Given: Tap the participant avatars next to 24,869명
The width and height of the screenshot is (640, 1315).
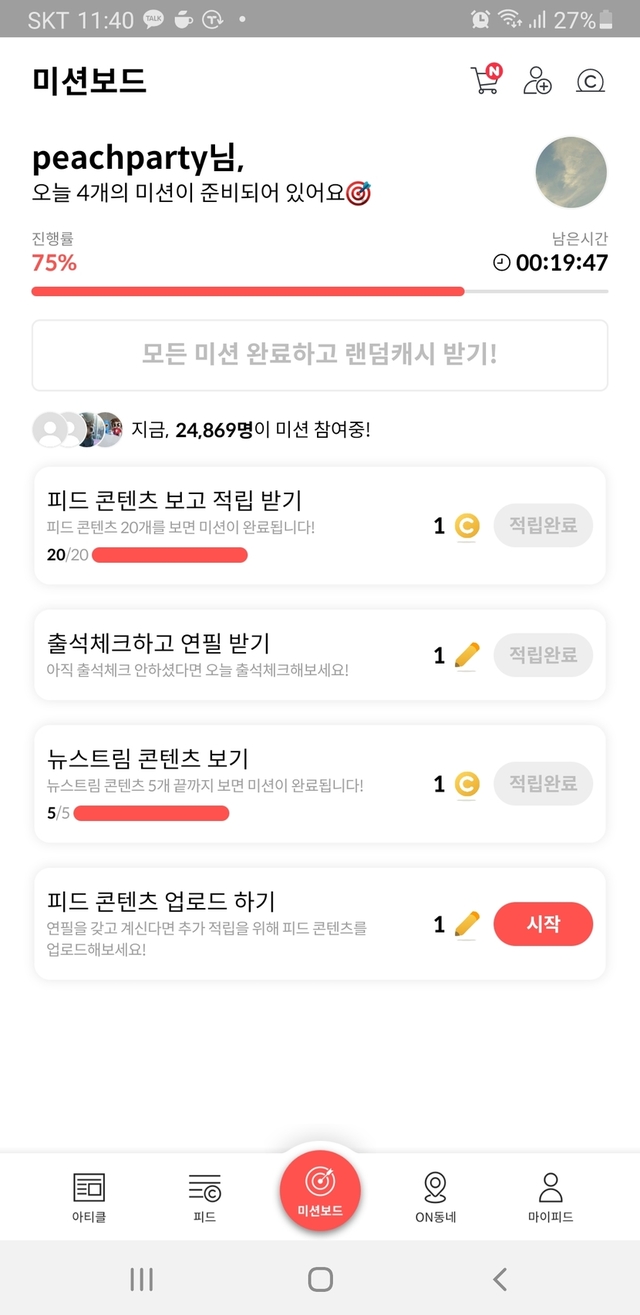Looking at the screenshot, I should [x=78, y=430].
